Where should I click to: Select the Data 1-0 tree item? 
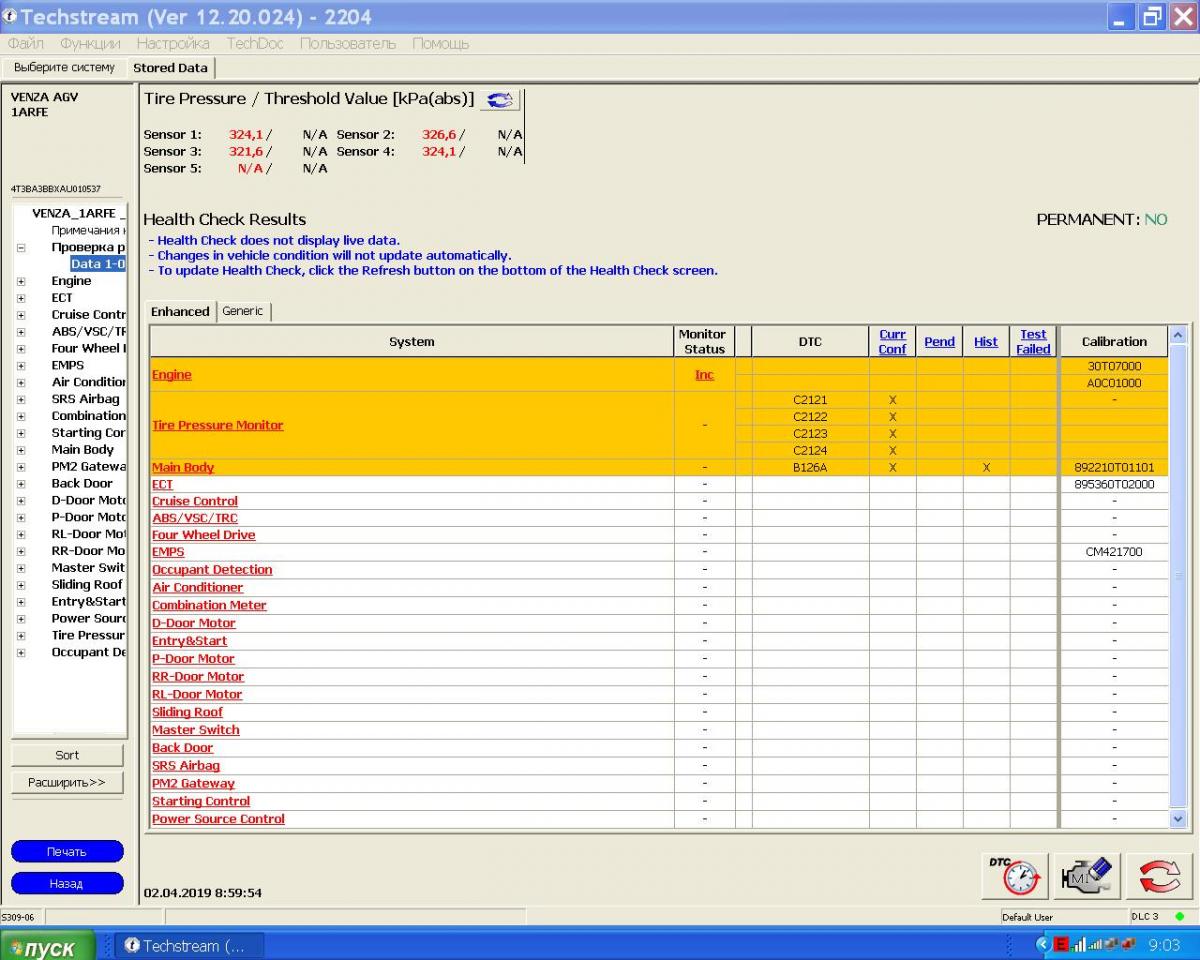(x=98, y=264)
